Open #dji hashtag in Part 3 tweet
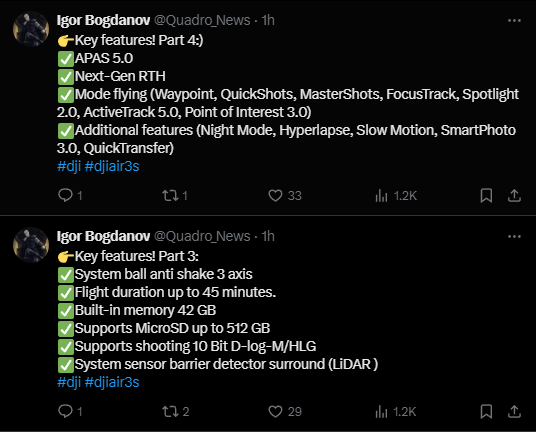The image size is (536, 432). coord(69,382)
